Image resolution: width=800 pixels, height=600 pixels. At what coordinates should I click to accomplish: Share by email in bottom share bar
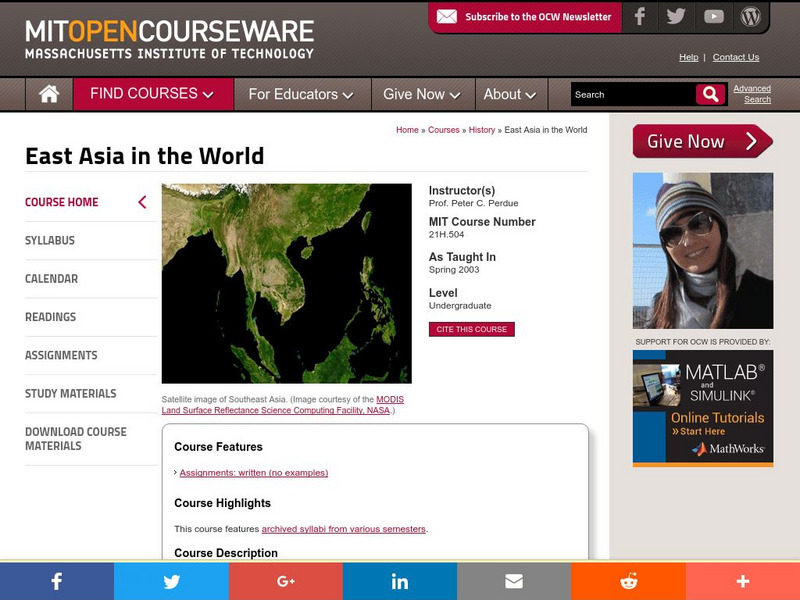tap(514, 581)
